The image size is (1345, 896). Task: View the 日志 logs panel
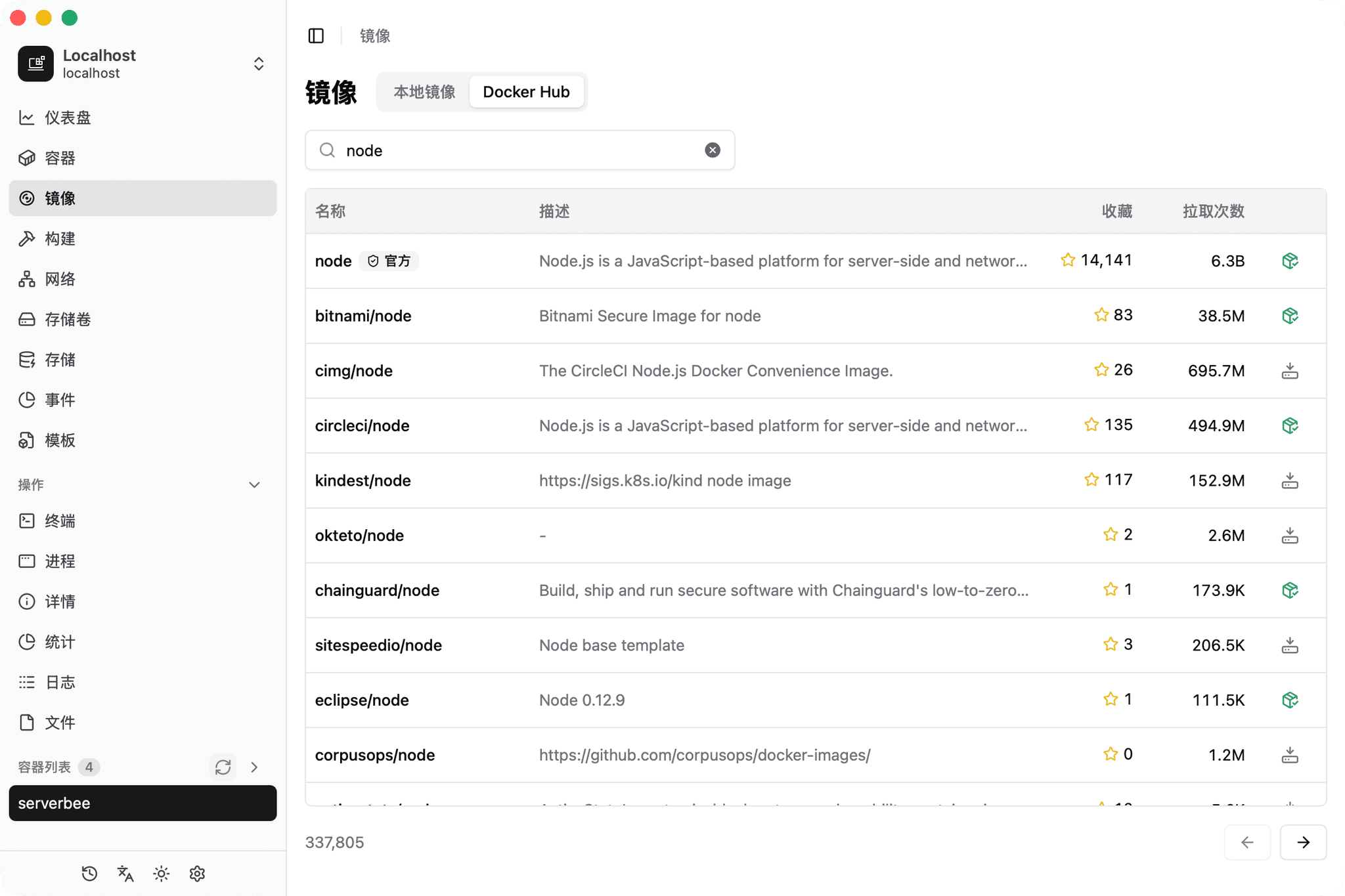(59, 682)
